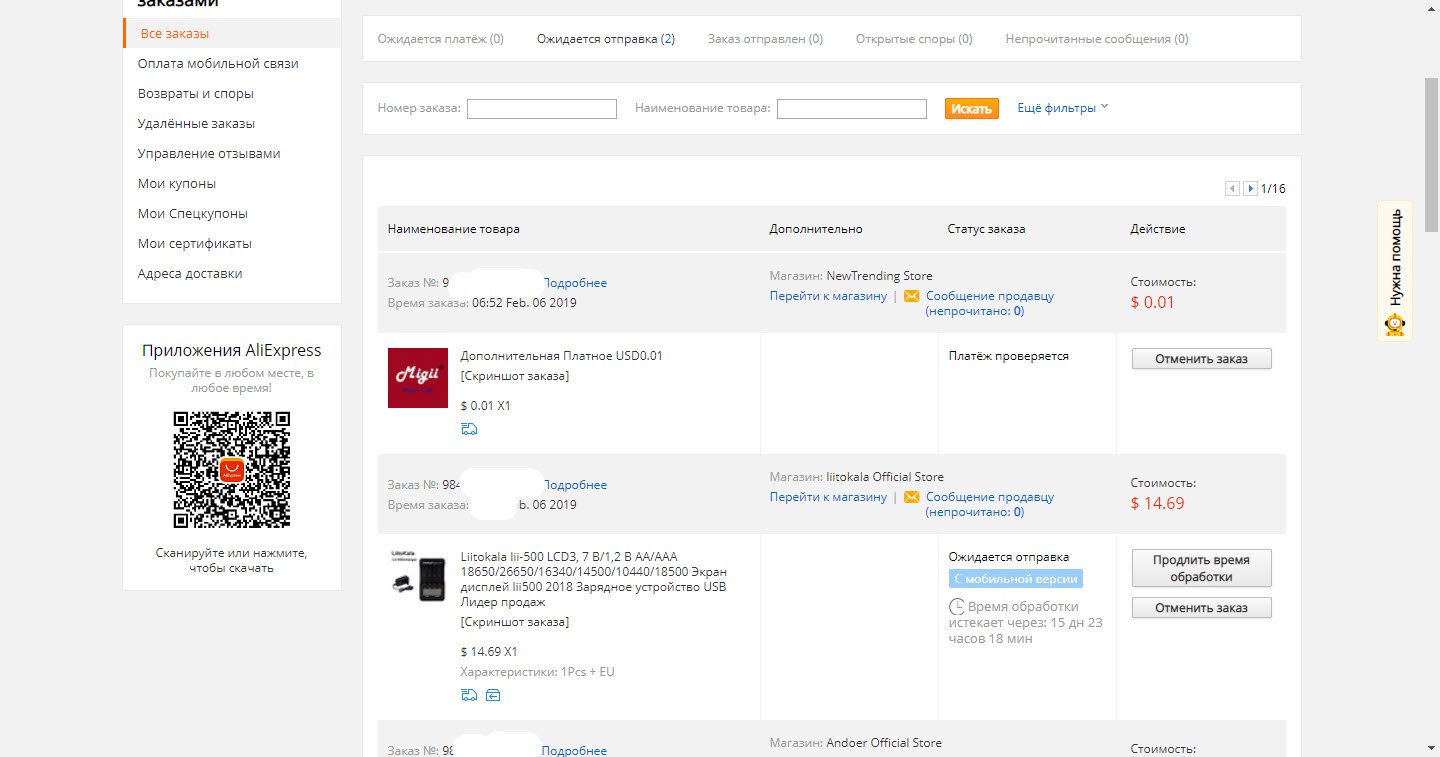
Task: Open the envelope message icon for NewTrending Store
Action: tap(911, 296)
